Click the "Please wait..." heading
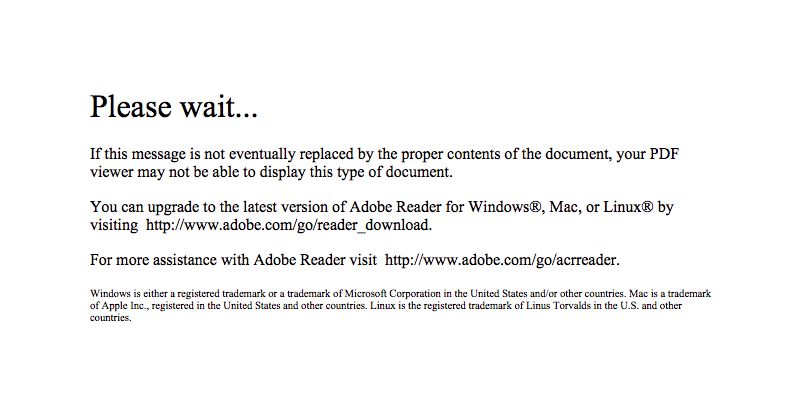The width and height of the screenshot is (803, 414). pyautogui.click(x=174, y=107)
